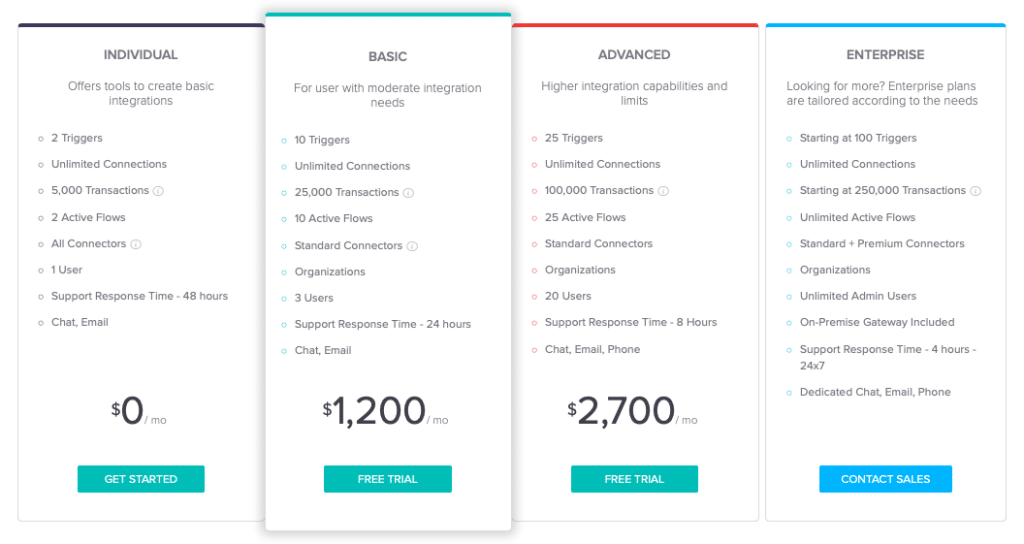Click info icon beside 5,000 Transactions
This screenshot has height=544, width=1024.
coord(159,191)
